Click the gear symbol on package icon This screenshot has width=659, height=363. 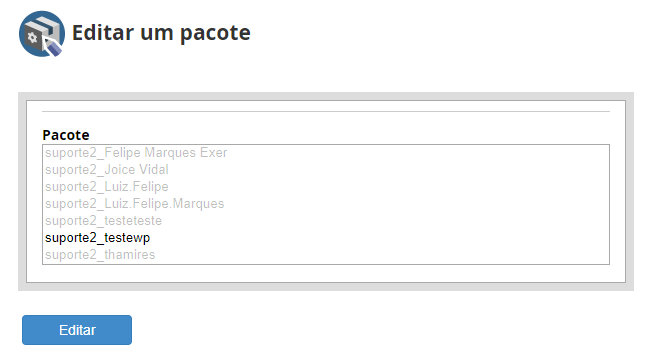tap(32, 38)
